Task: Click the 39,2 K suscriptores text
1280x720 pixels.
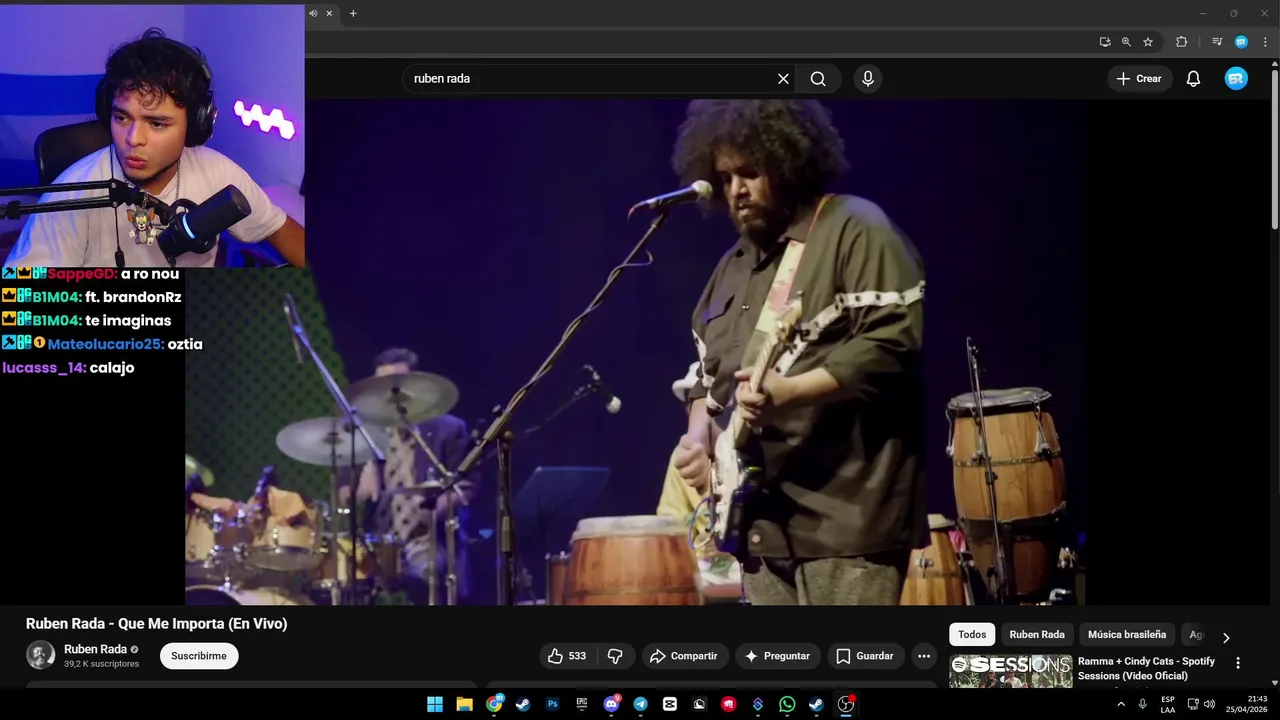Action: point(101,664)
